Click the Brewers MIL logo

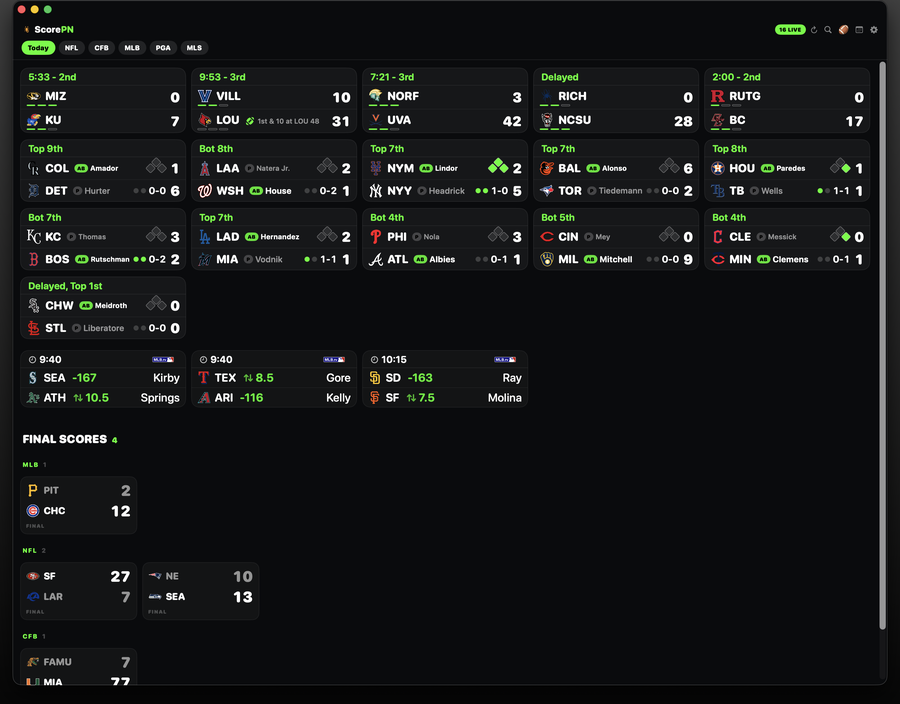coord(547,259)
